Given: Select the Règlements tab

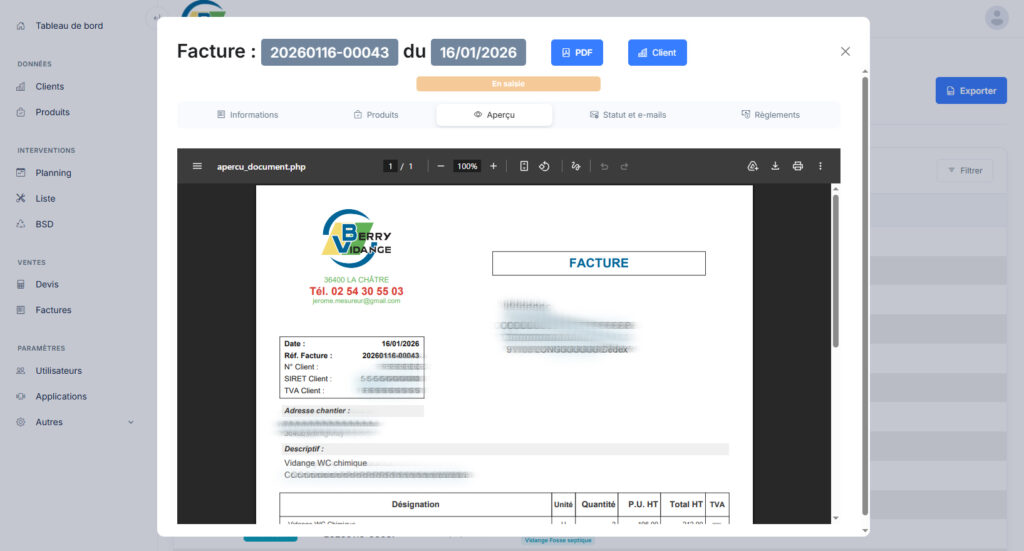Looking at the screenshot, I should pos(770,115).
